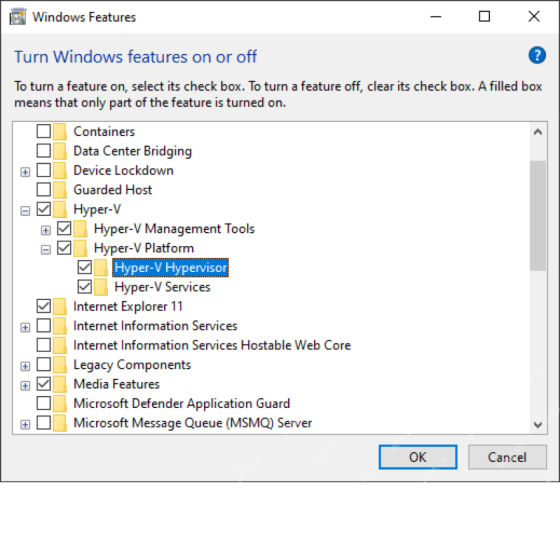Check the Device Lockdown checkbox

[x=44, y=170]
